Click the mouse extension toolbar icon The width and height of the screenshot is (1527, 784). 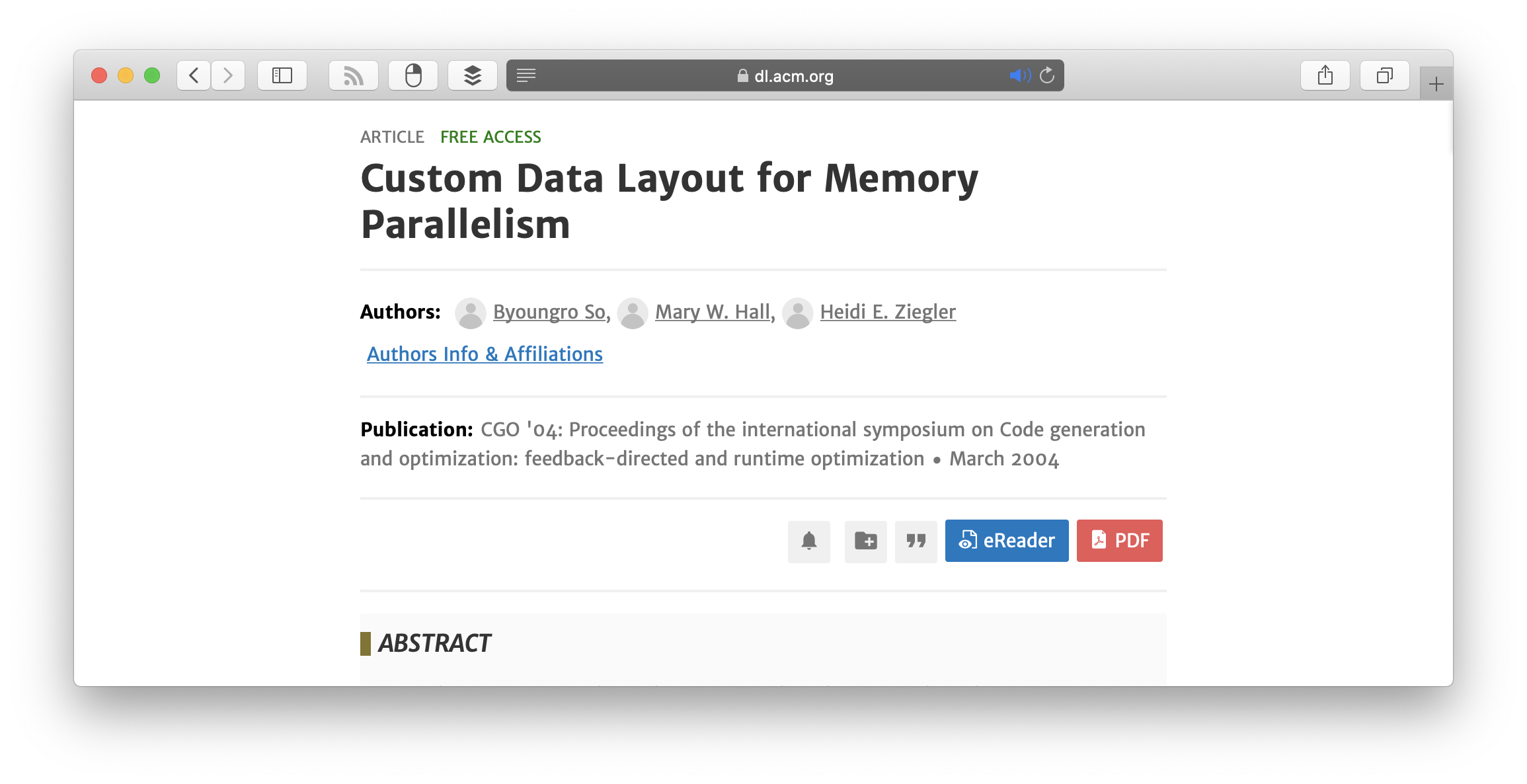click(x=413, y=75)
